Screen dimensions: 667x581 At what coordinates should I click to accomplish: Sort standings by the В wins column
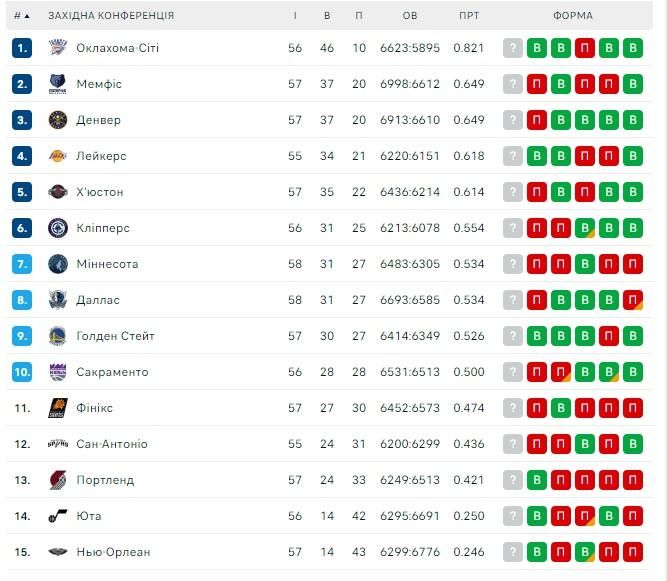[327, 16]
